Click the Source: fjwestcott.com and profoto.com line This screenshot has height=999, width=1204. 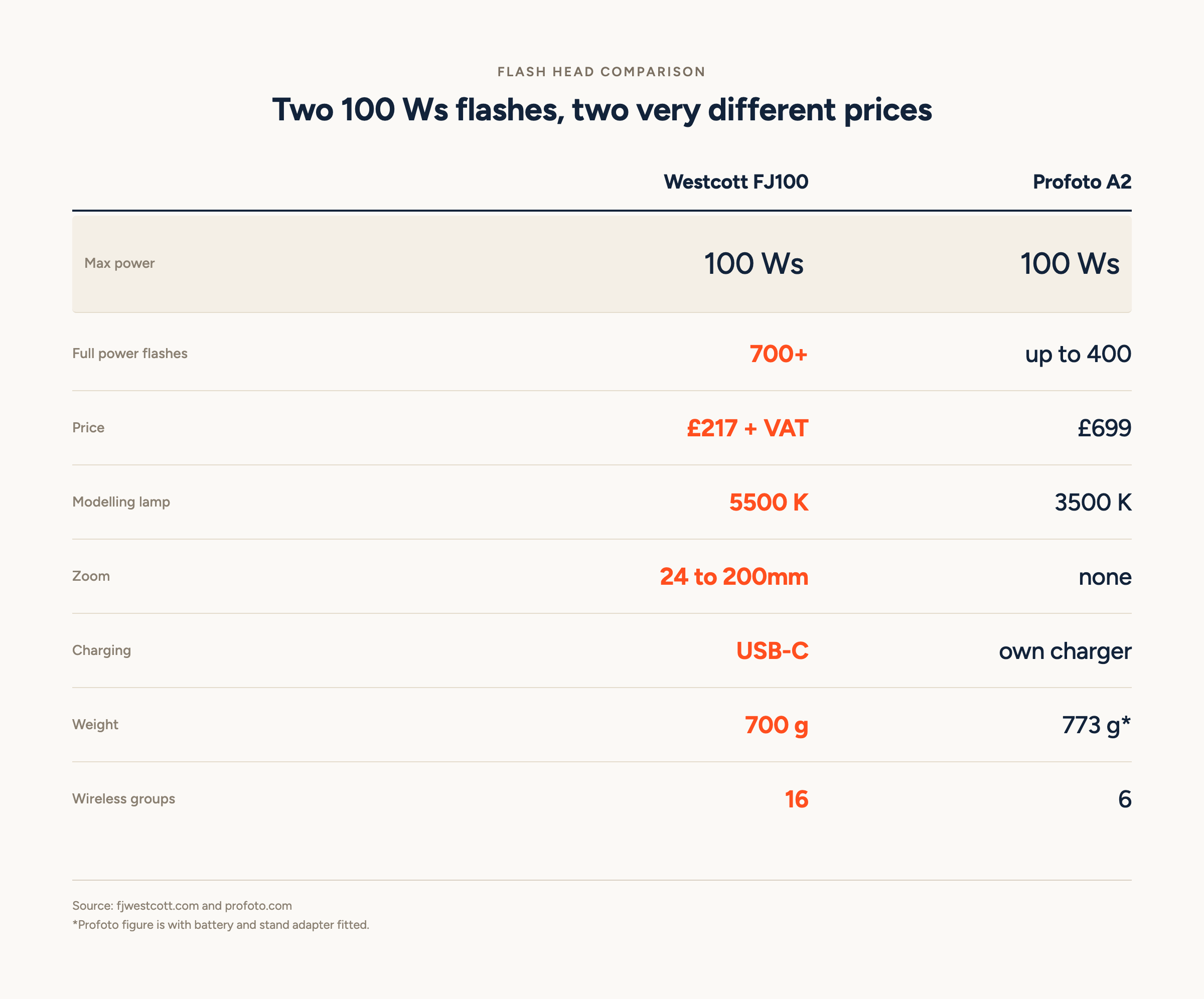(182, 906)
